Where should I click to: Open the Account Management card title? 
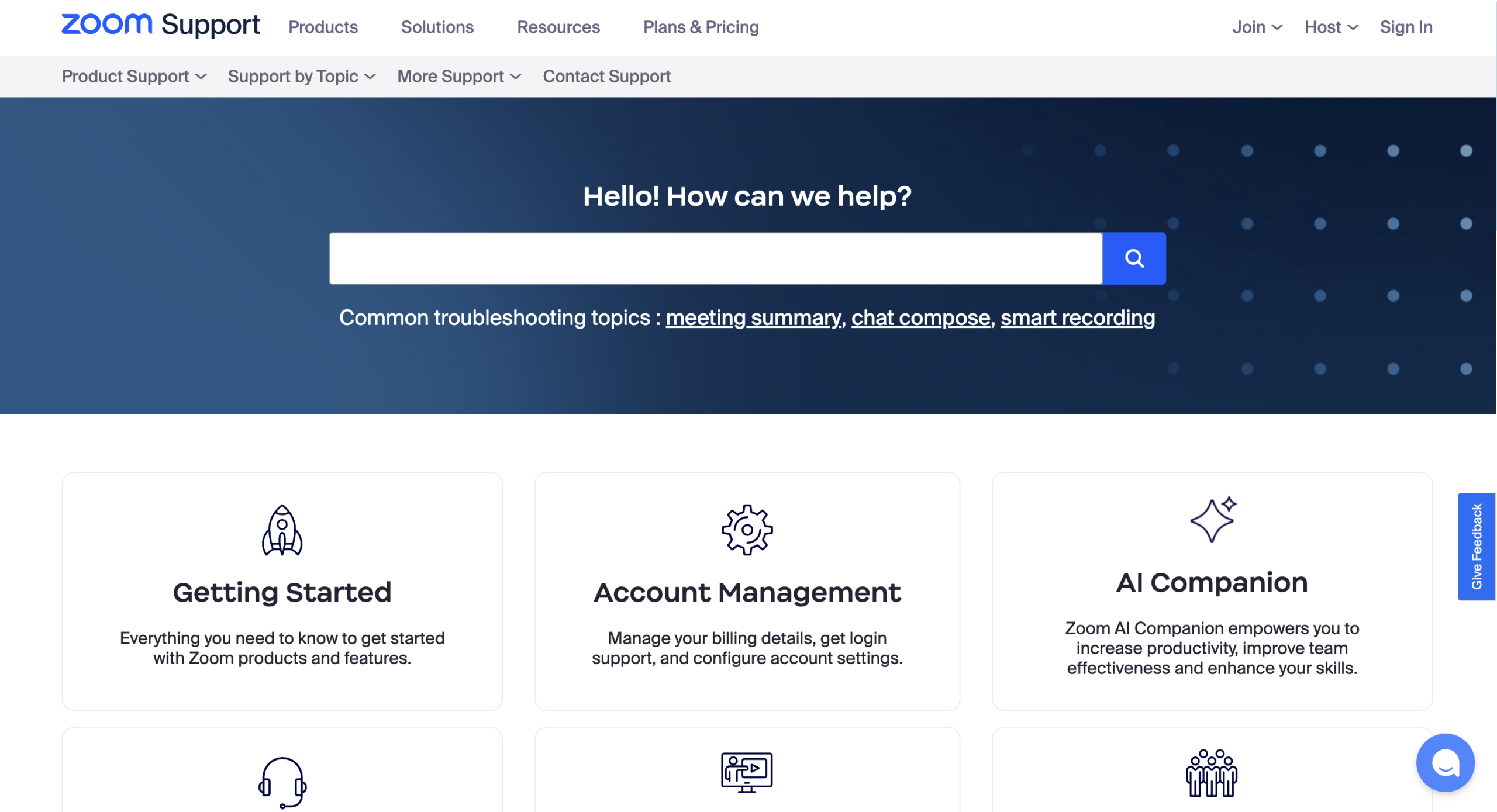(x=747, y=592)
